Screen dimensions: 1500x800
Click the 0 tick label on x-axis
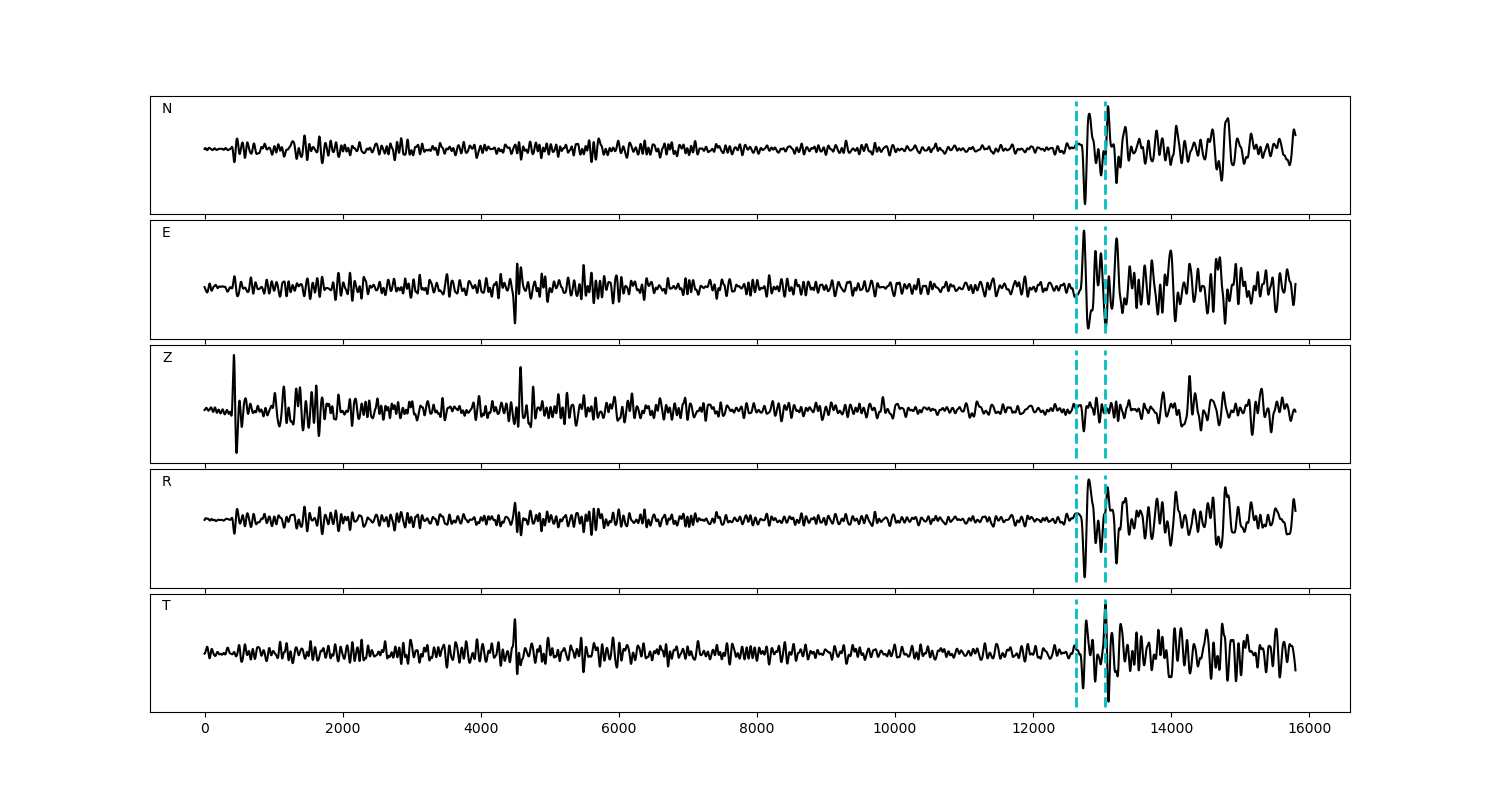pos(205,730)
